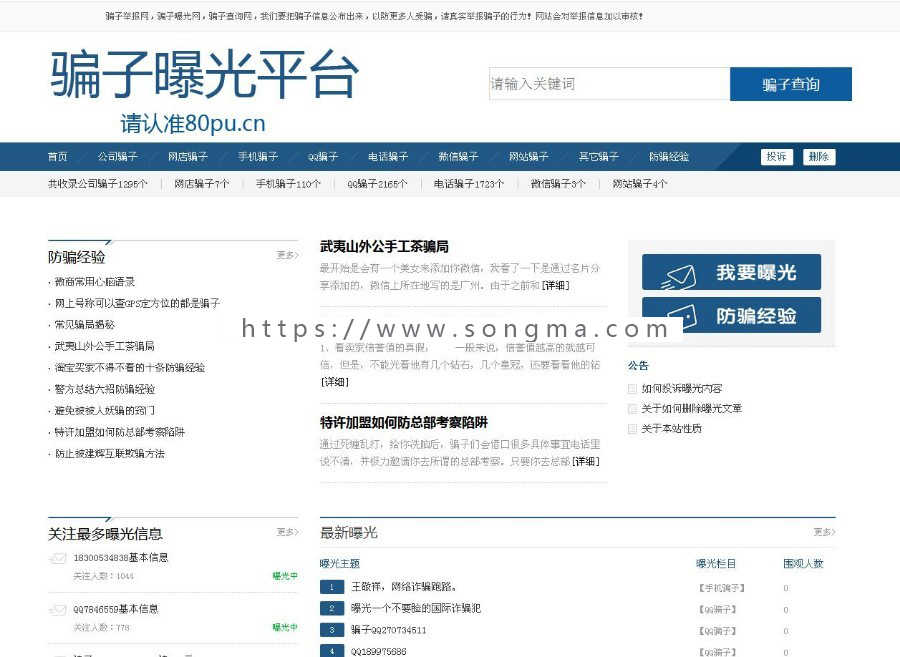
Task: Open exposure 王敬祥，网络诈骗跑路
Action: tap(404, 586)
